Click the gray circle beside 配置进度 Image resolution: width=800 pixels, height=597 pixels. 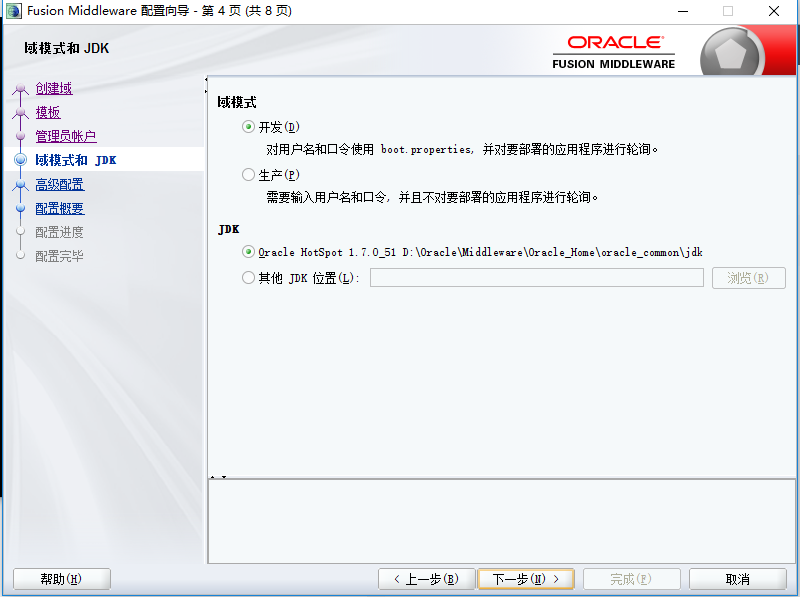click(18, 231)
